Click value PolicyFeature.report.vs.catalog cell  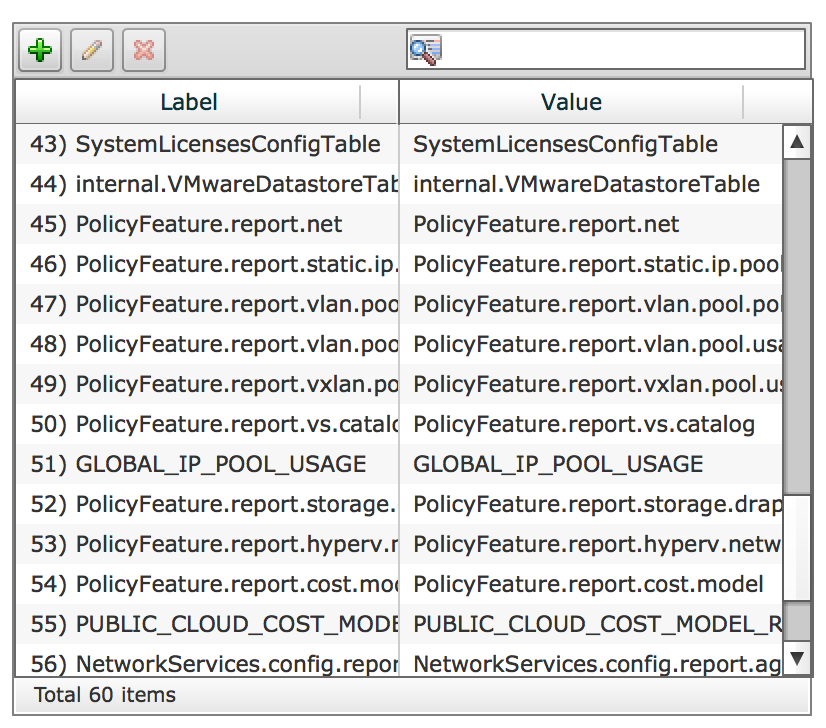pyautogui.click(x=591, y=425)
